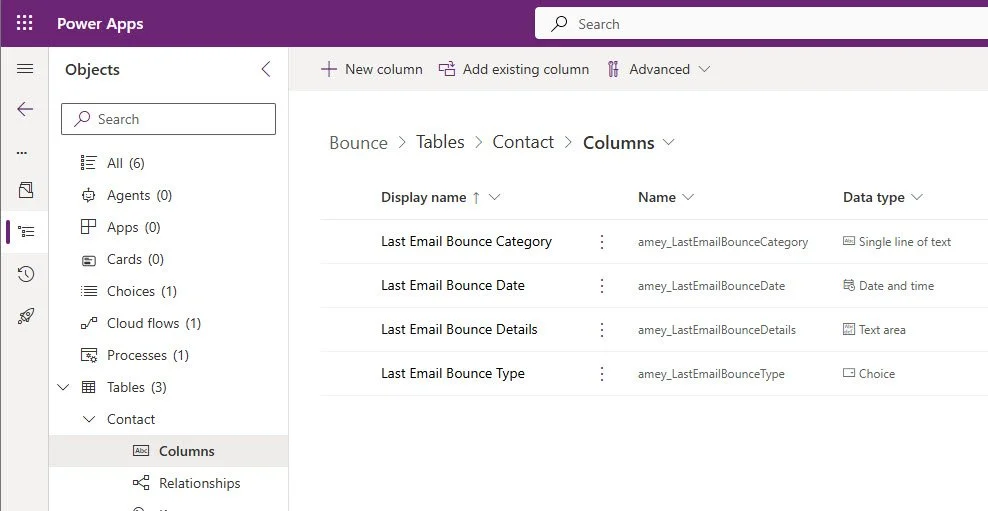Click amey_LastEmailBounceDetails name cell
Image resolution: width=988 pixels, height=511 pixels.
coord(716,330)
